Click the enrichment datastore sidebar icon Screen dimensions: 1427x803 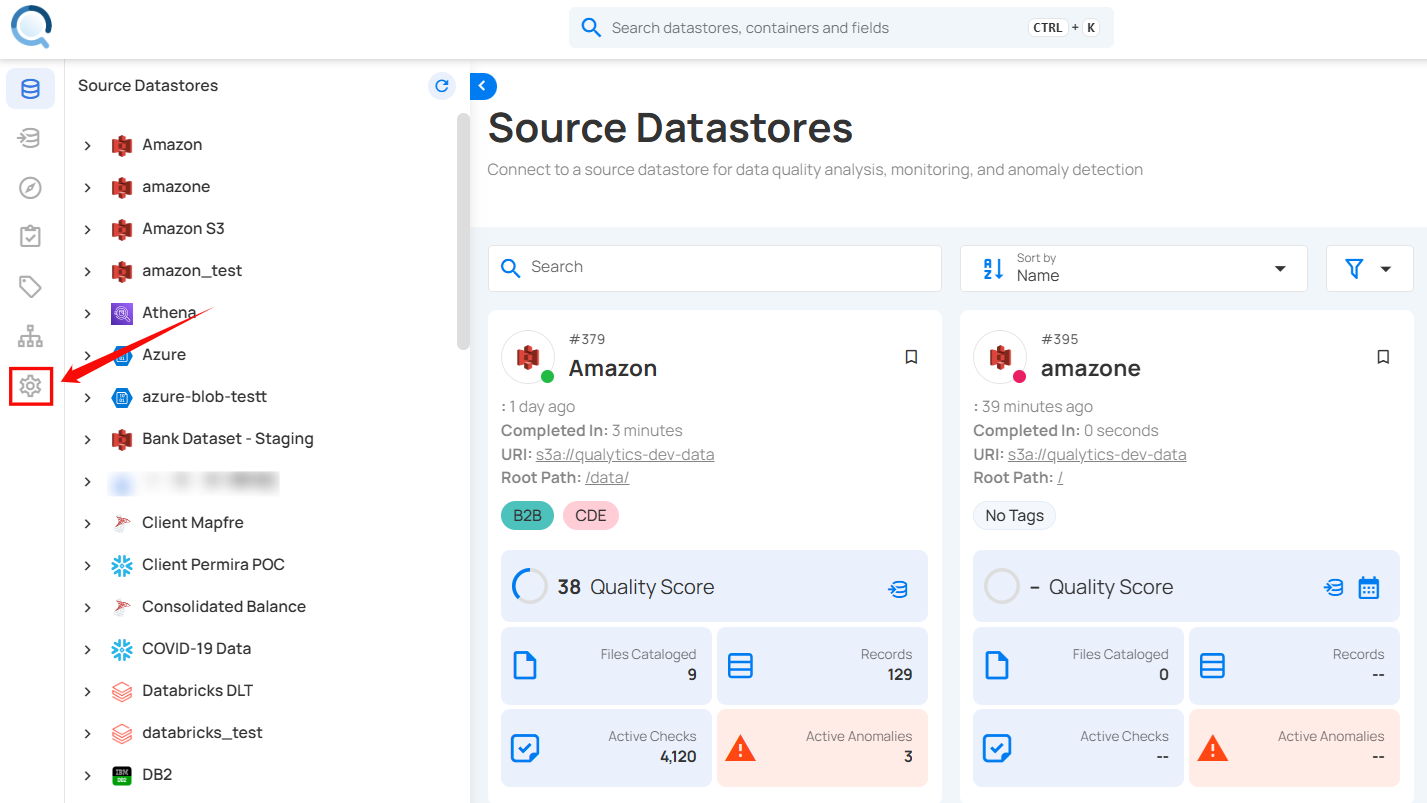(30, 138)
